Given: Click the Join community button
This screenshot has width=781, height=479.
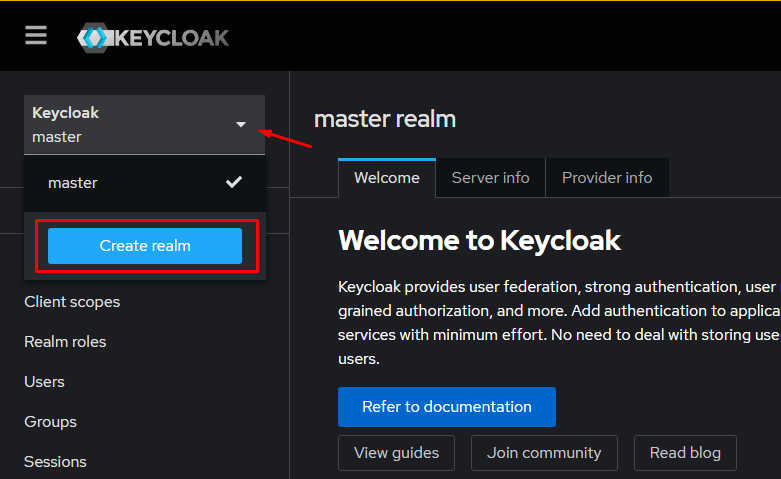Looking at the screenshot, I should click(x=544, y=453).
